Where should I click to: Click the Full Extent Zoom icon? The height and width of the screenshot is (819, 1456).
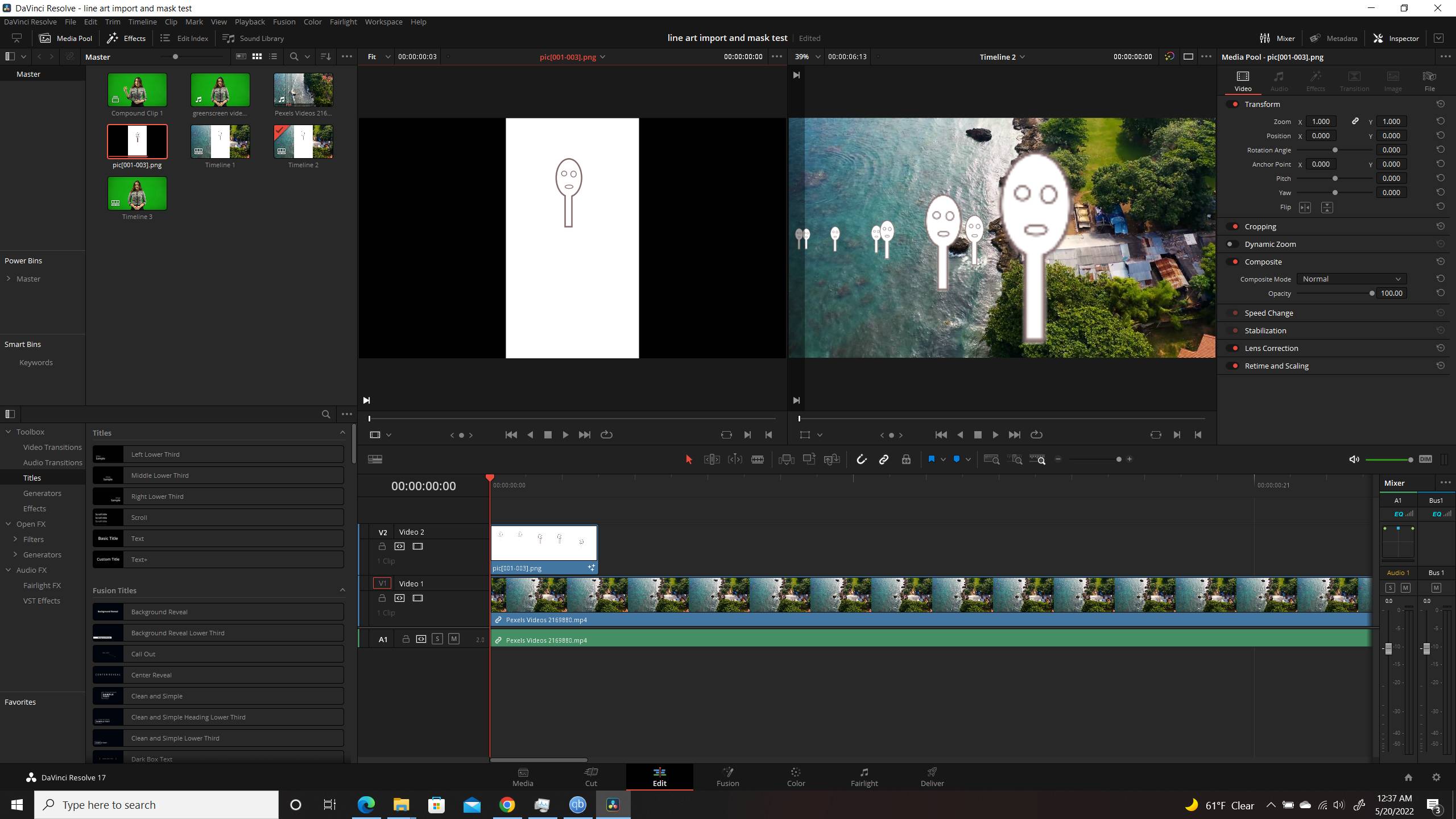pyautogui.click(x=992, y=460)
